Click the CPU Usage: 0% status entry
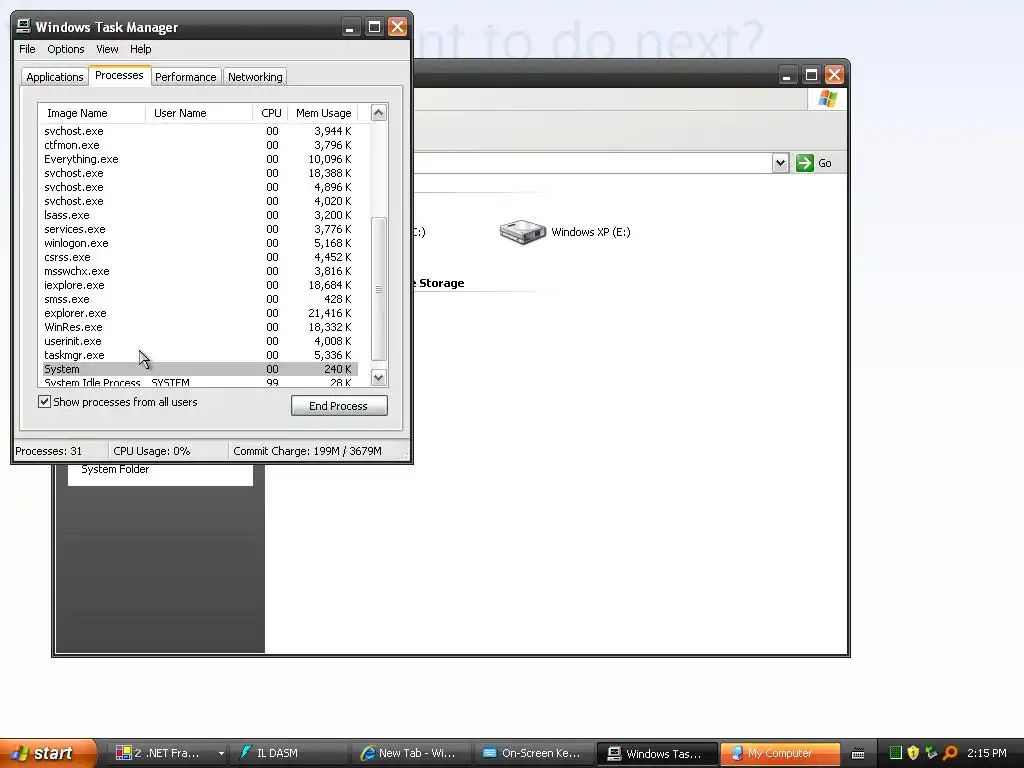The width and height of the screenshot is (1024, 768). 168,451
